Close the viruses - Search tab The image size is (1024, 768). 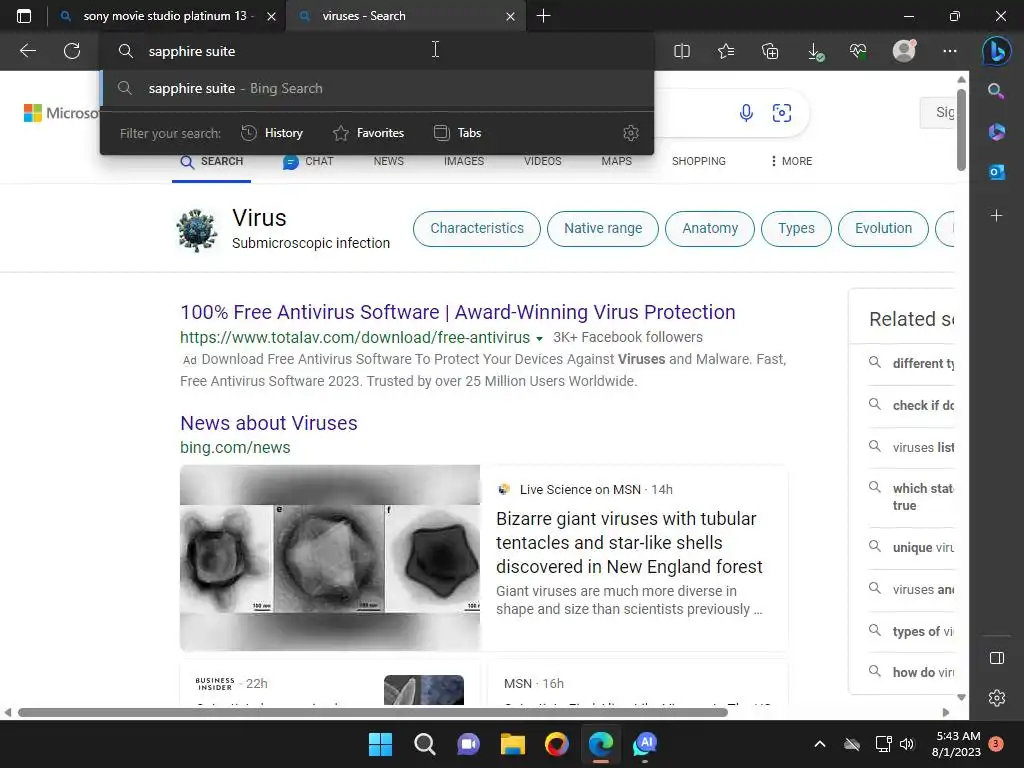[511, 16]
